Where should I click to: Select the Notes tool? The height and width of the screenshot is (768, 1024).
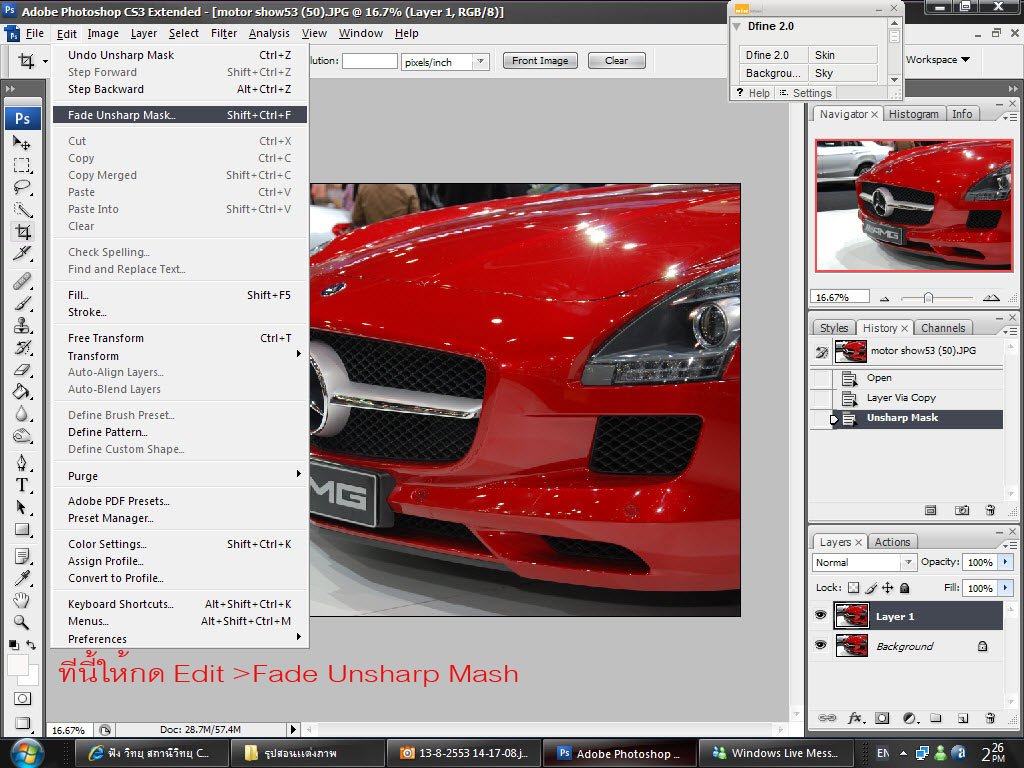(22, 556)
